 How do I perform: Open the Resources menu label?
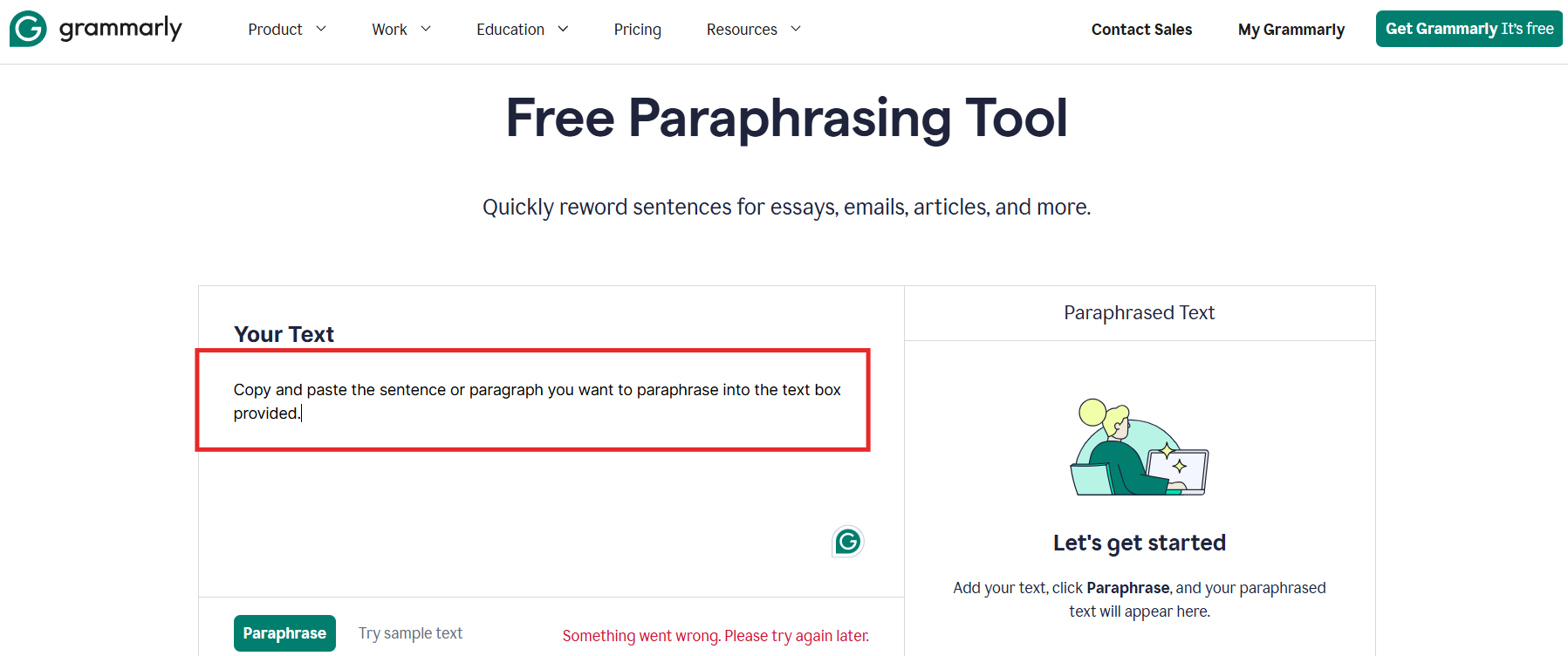pos(742,30)
